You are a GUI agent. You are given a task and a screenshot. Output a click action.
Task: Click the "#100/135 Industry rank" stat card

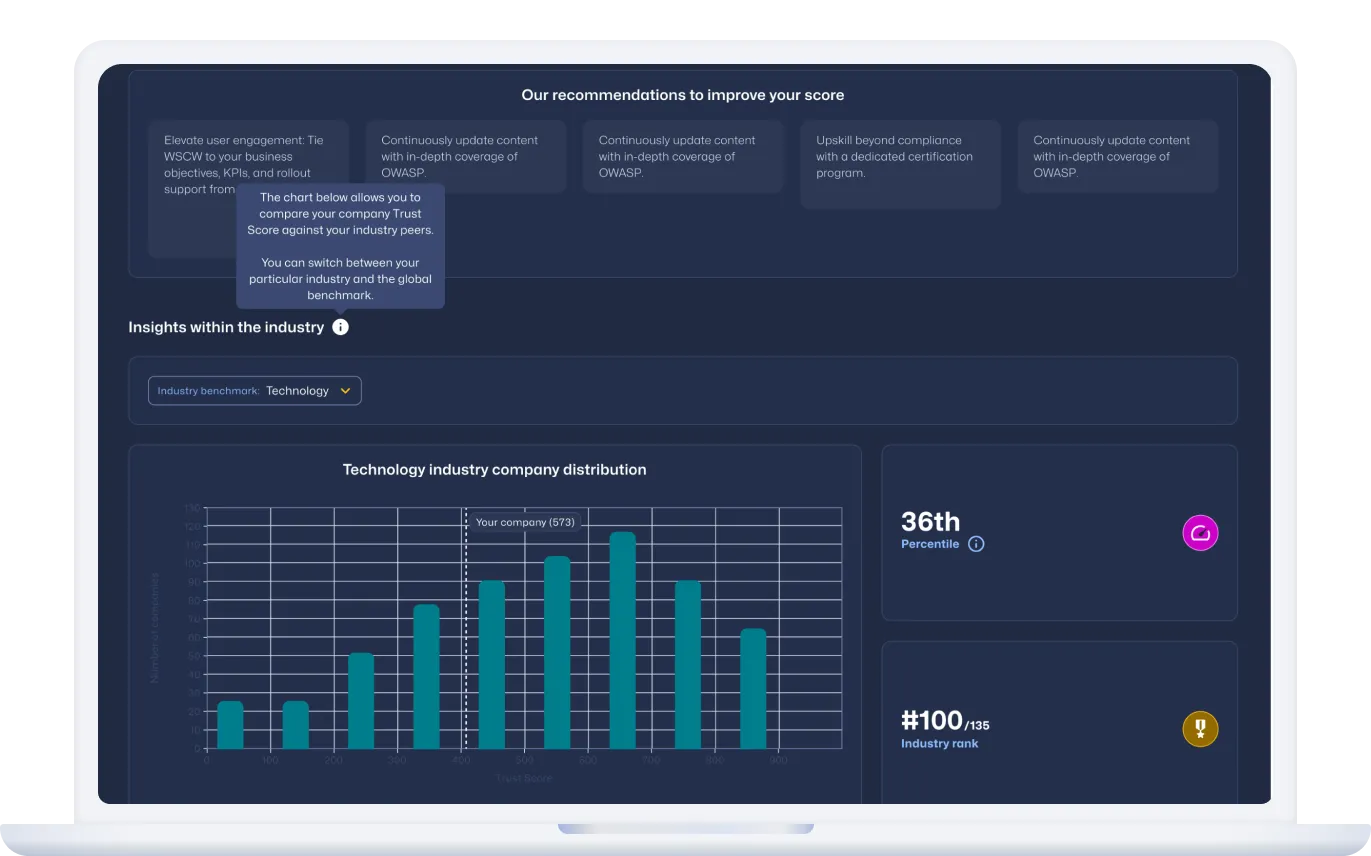click(x=1059, y=728)
